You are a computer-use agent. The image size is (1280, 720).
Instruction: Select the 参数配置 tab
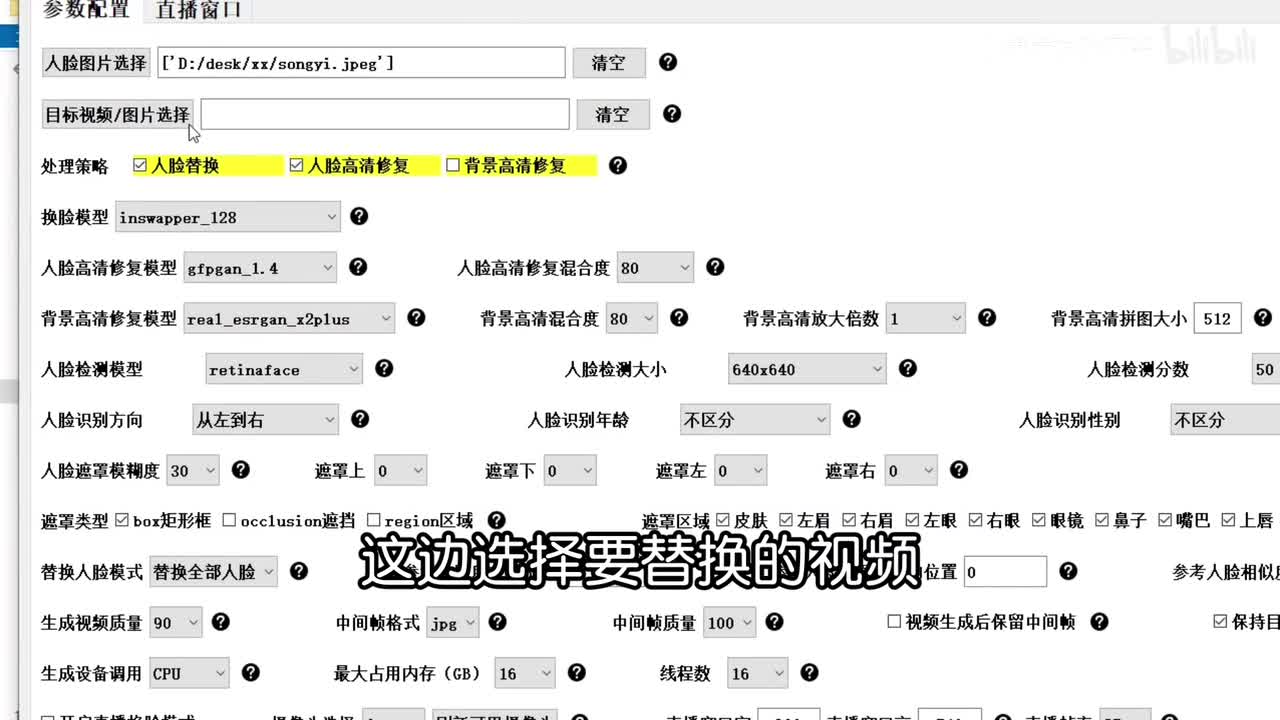pyautogui.click(x=86, y=11)
